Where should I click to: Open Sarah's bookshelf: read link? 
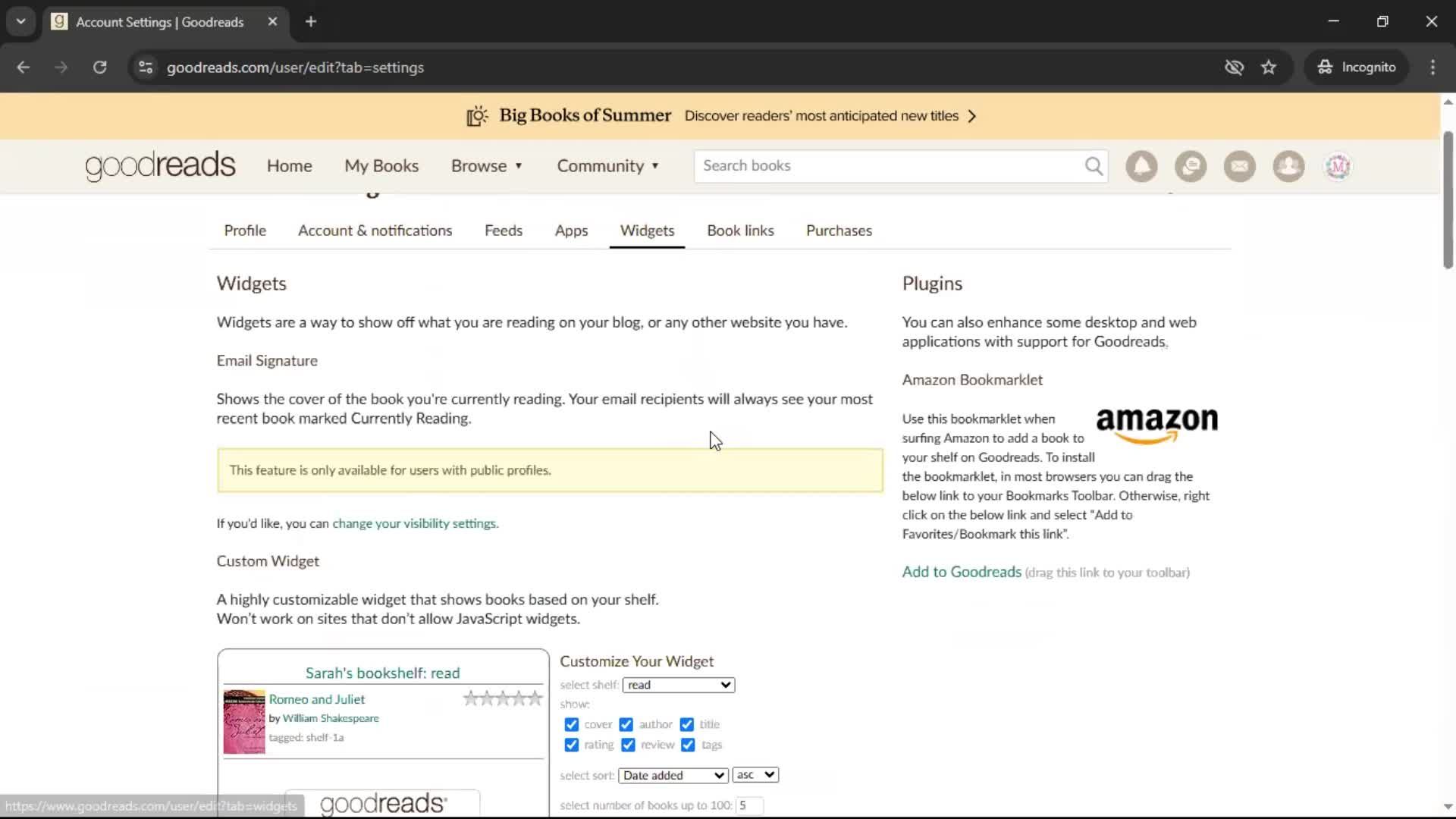tap(382, 673)
